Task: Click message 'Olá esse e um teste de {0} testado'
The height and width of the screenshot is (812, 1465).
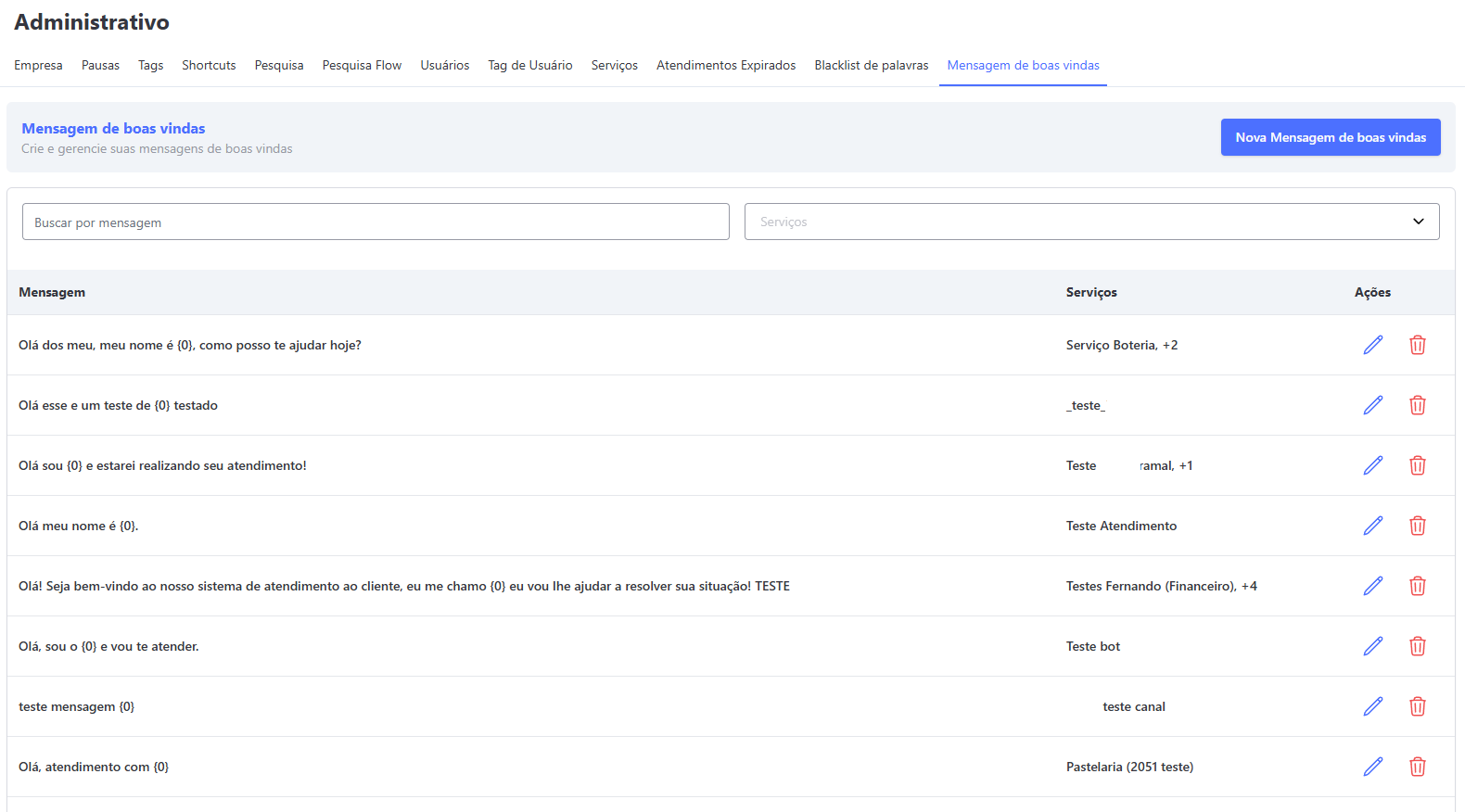Action: pos(118,405)
